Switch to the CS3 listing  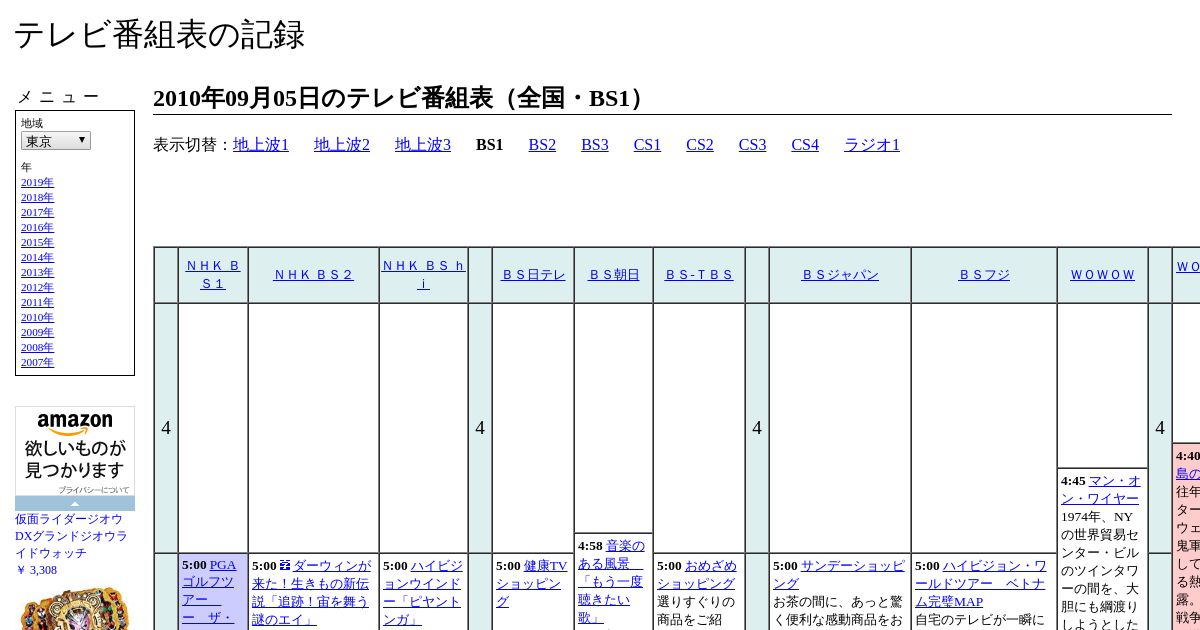pyautogui.click(x=752, y=145)
